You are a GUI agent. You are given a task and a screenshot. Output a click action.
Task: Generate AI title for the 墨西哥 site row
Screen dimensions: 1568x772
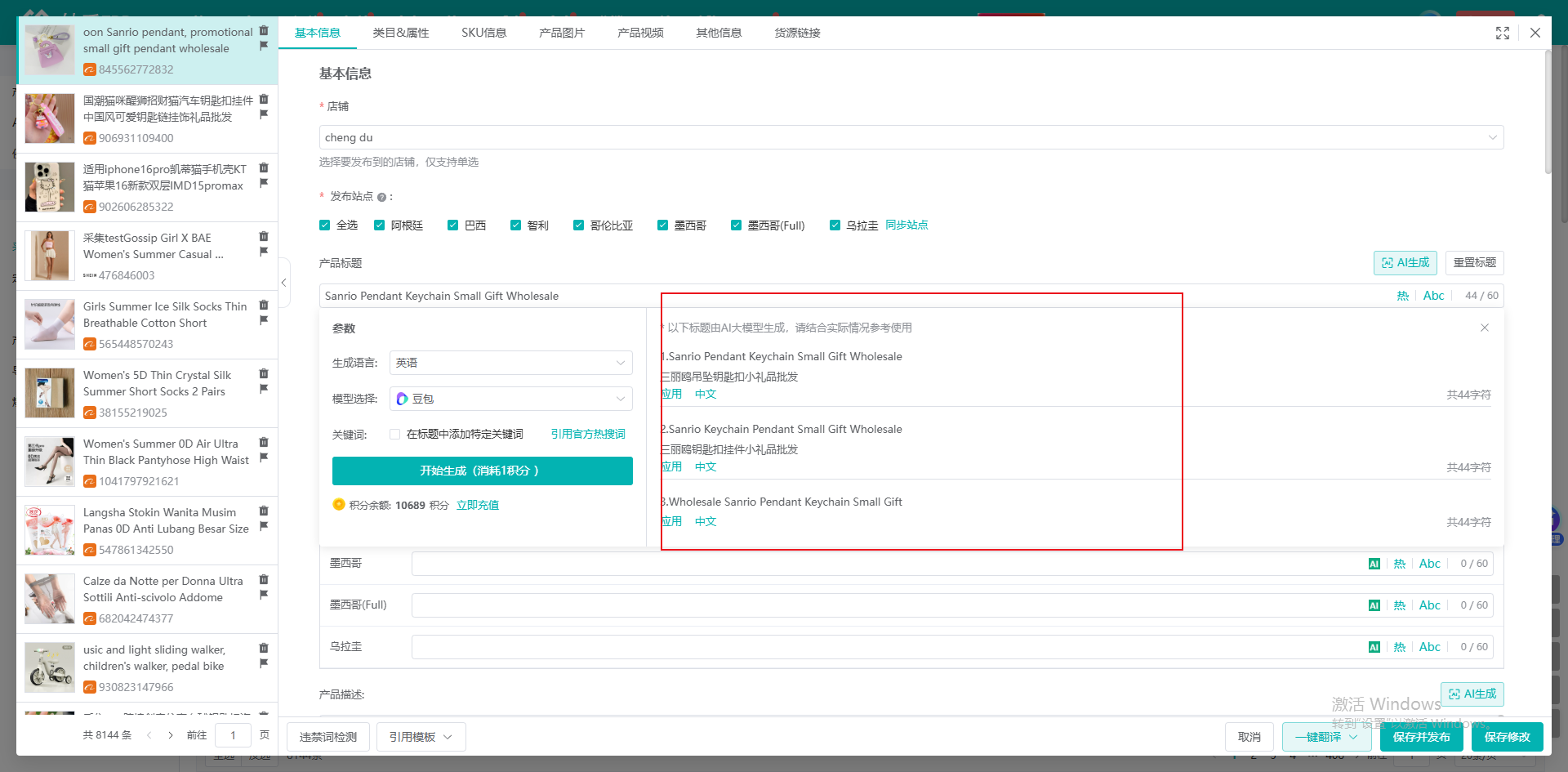1374,564
